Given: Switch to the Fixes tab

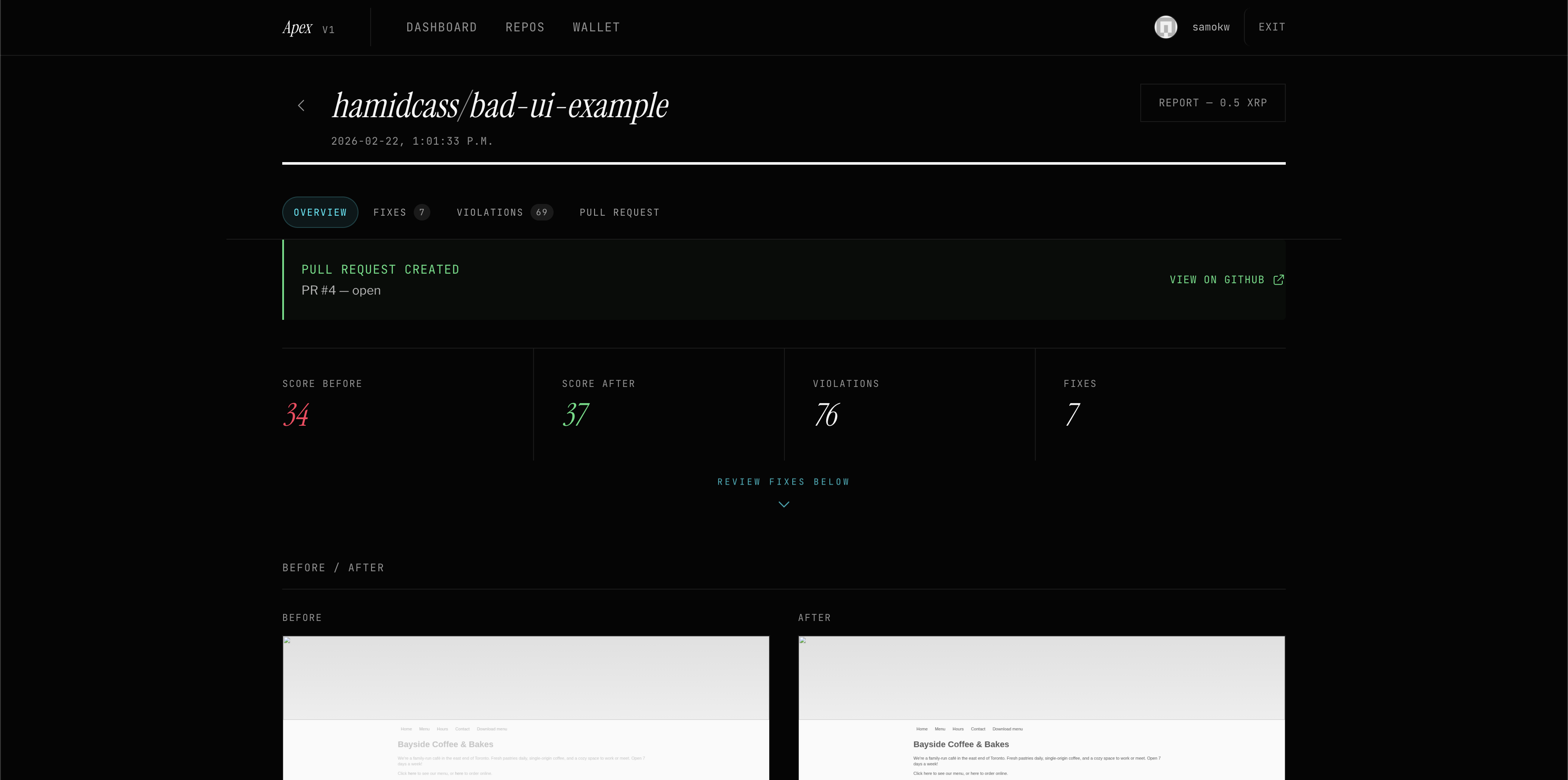Looking at the screenshot, I should coord(389,213).
